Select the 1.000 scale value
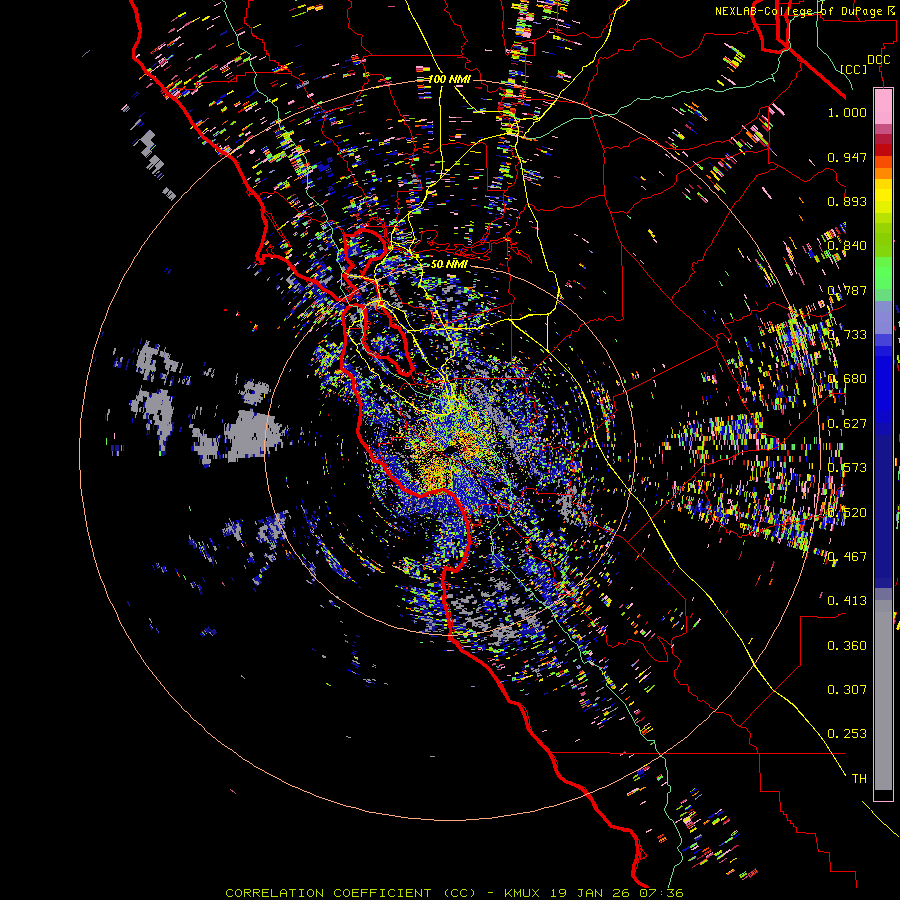Image resolution: width=900 pixels, height=900 pixels. (847, 112)
